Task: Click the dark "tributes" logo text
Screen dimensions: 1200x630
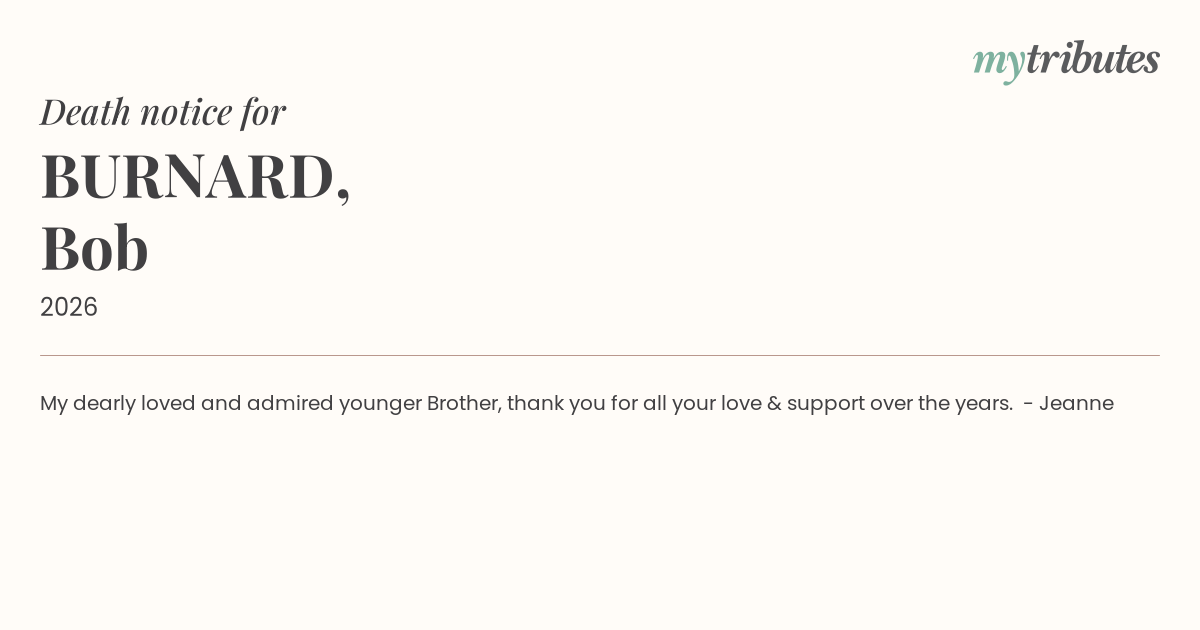Action: [x=1092, y=59]
